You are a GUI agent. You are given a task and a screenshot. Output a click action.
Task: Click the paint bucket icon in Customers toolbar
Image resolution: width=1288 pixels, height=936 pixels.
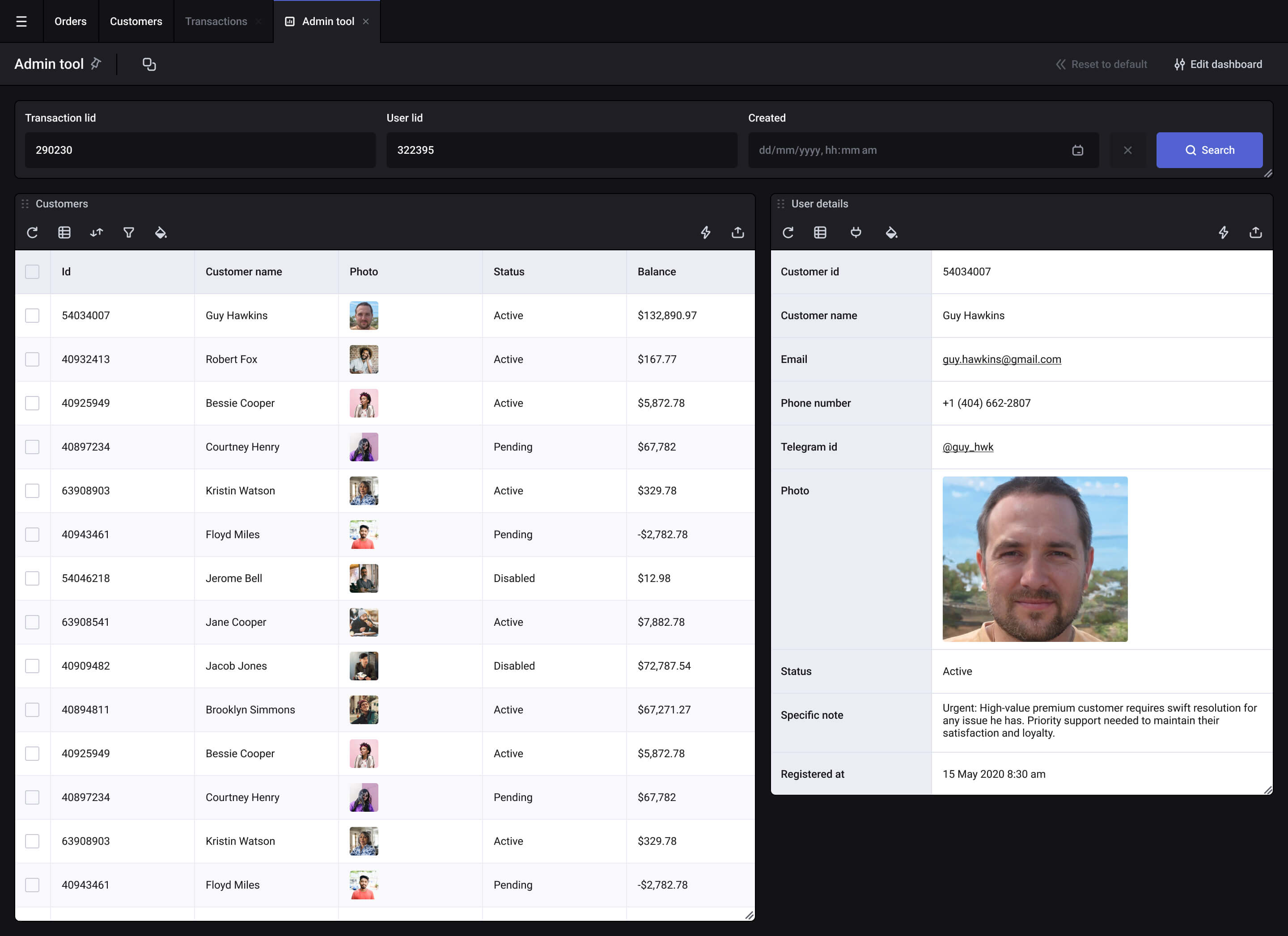pyautogui.click(x=161, y=232)
